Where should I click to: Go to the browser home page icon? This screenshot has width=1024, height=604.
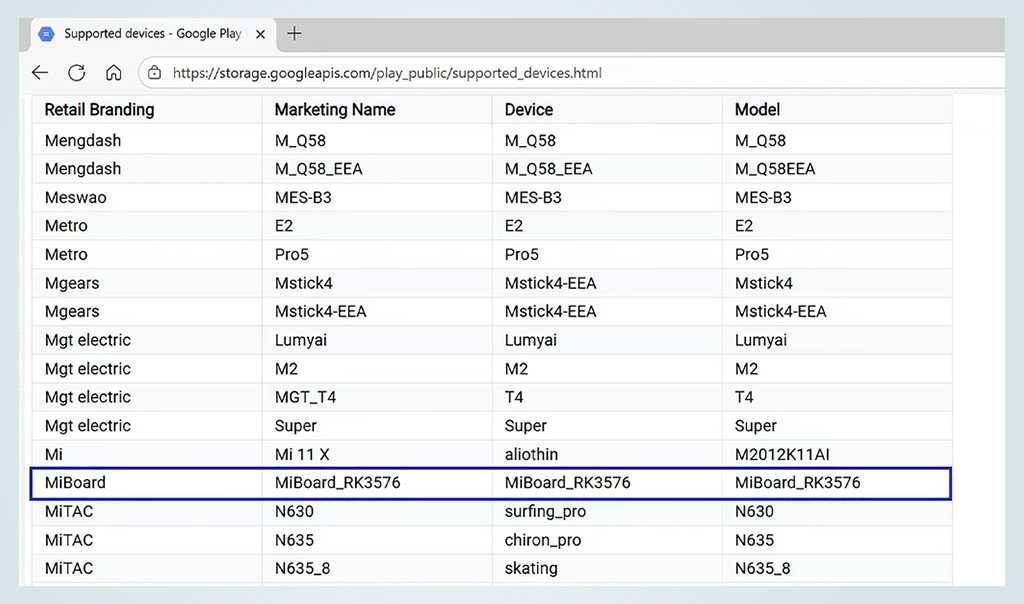114,73
